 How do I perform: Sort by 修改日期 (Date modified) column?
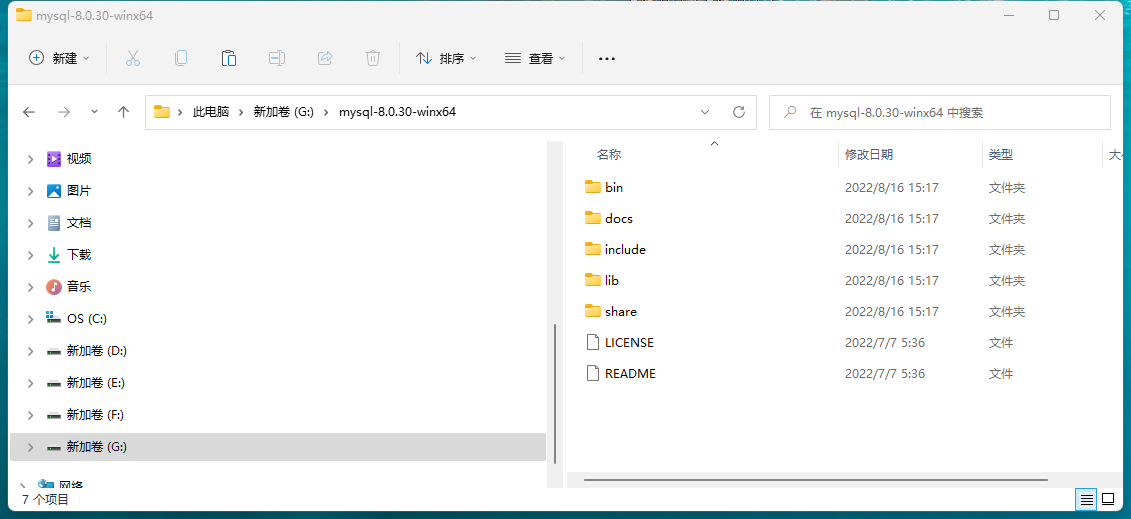pos(869,154)
